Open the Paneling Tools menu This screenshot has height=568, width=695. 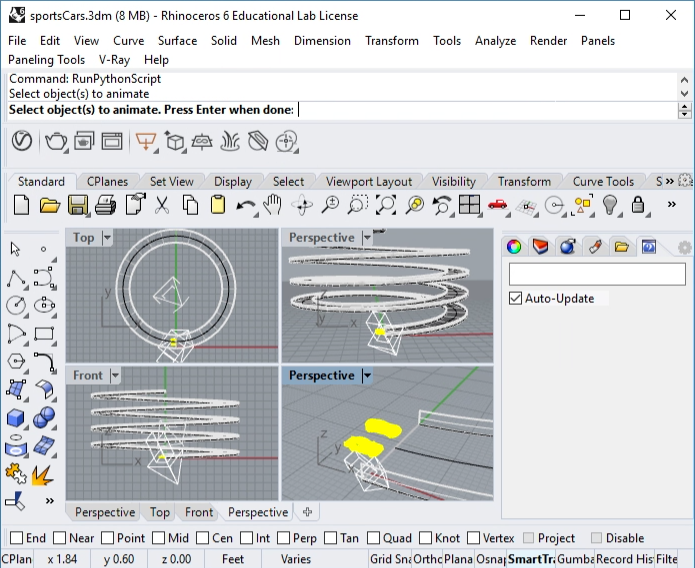point(47,60)
